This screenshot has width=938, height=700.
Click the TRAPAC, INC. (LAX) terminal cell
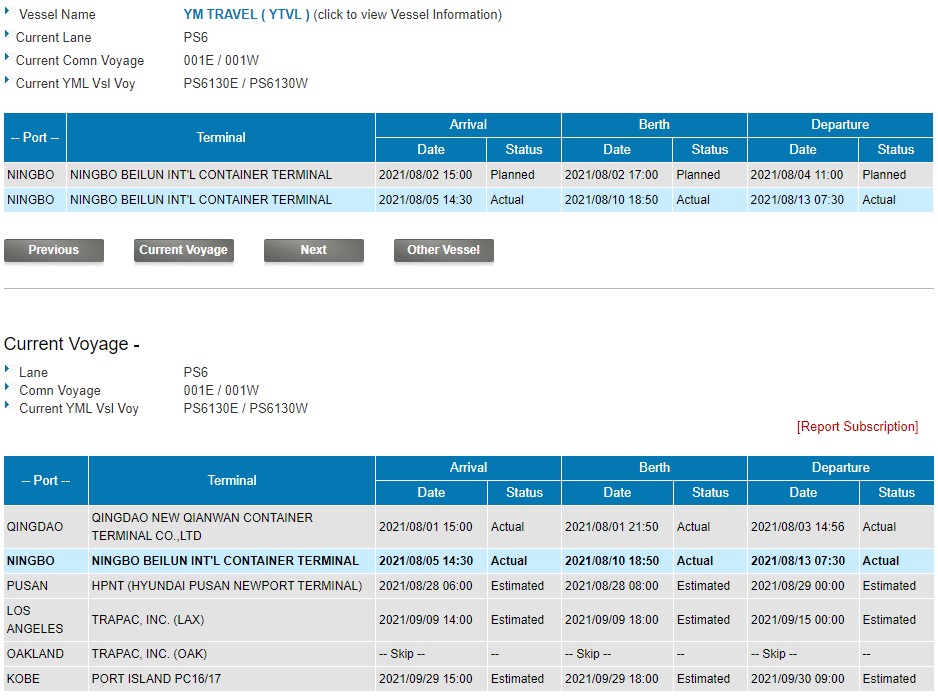147,620
